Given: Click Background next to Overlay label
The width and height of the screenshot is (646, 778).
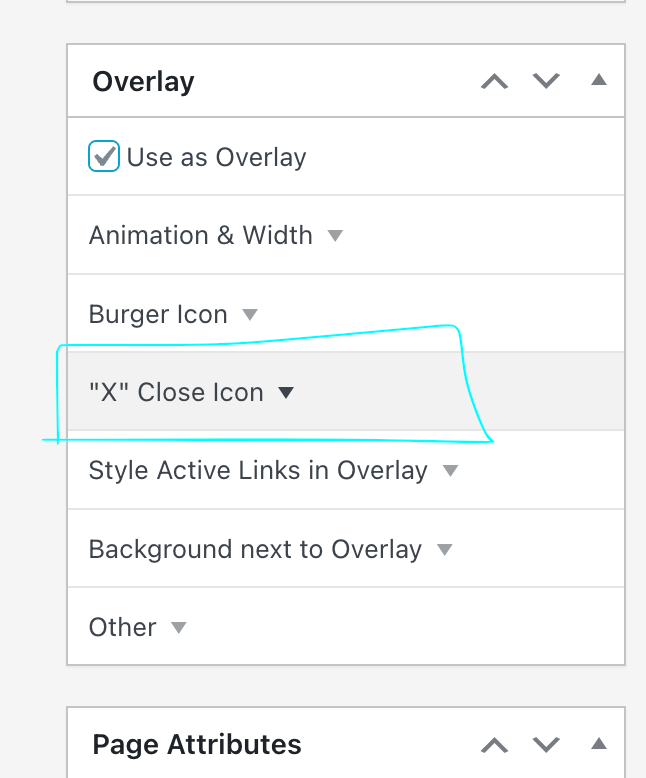Looking at the screenshot, I should 255,550.
